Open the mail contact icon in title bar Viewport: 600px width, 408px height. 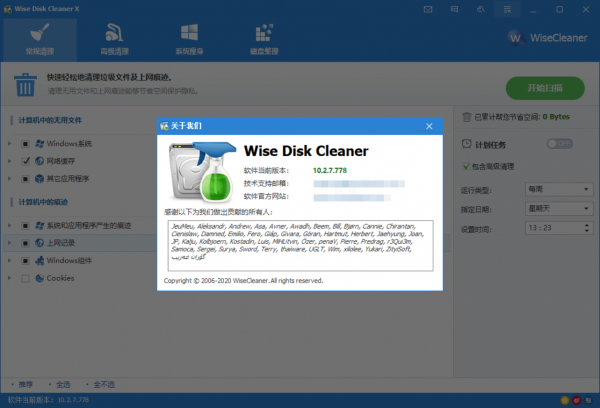(428, 9)
